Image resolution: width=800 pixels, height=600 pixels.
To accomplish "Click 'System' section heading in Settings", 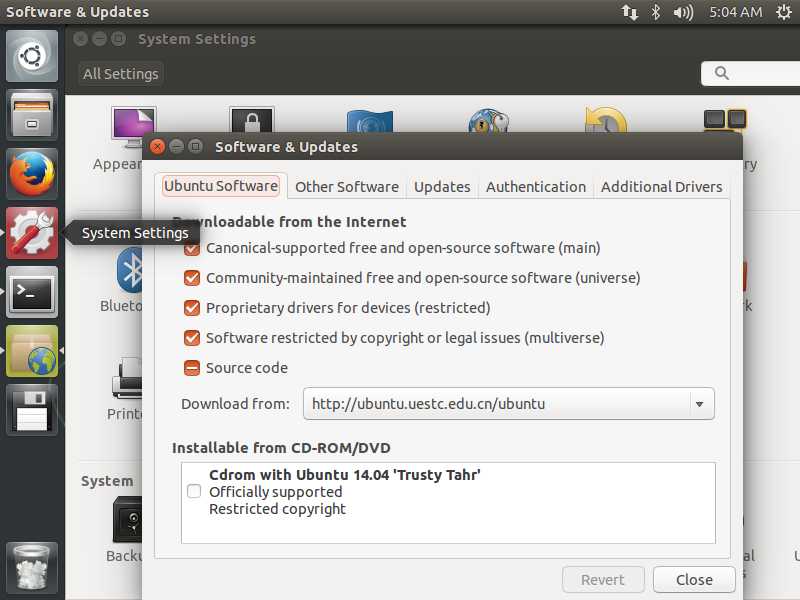I will tap(107, 481).
